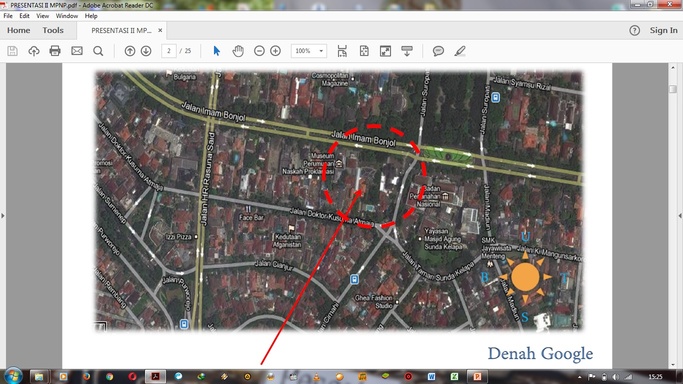Go to the next page arrow

pyautogui.click(x=146, y=51)
